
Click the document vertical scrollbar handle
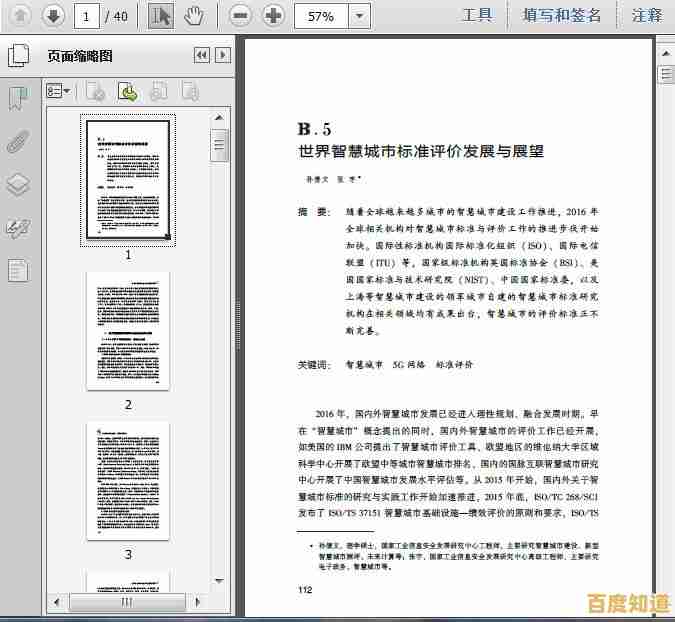coord(666,74)
